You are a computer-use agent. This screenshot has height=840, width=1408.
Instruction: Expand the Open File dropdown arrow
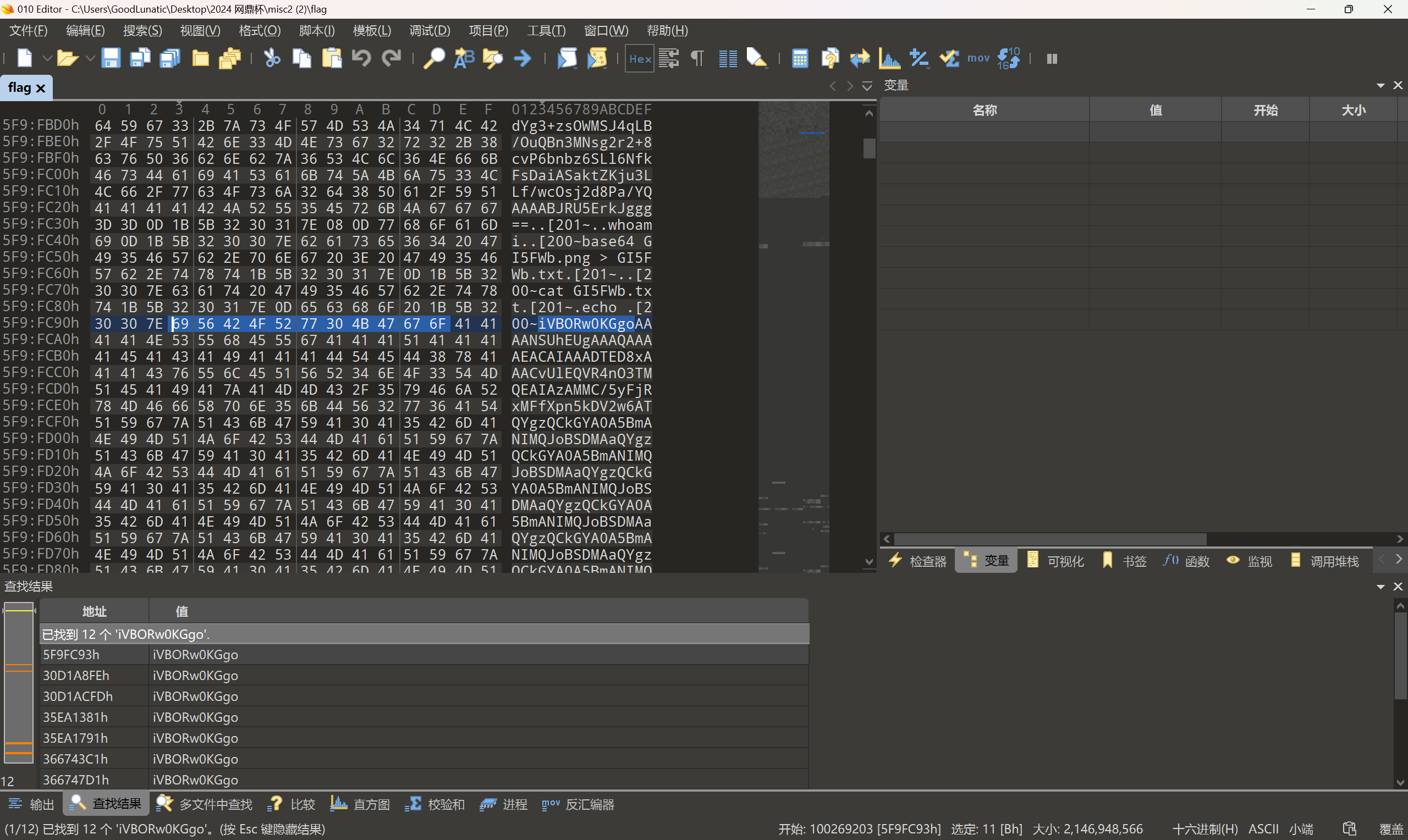click(x=90, y=58)
